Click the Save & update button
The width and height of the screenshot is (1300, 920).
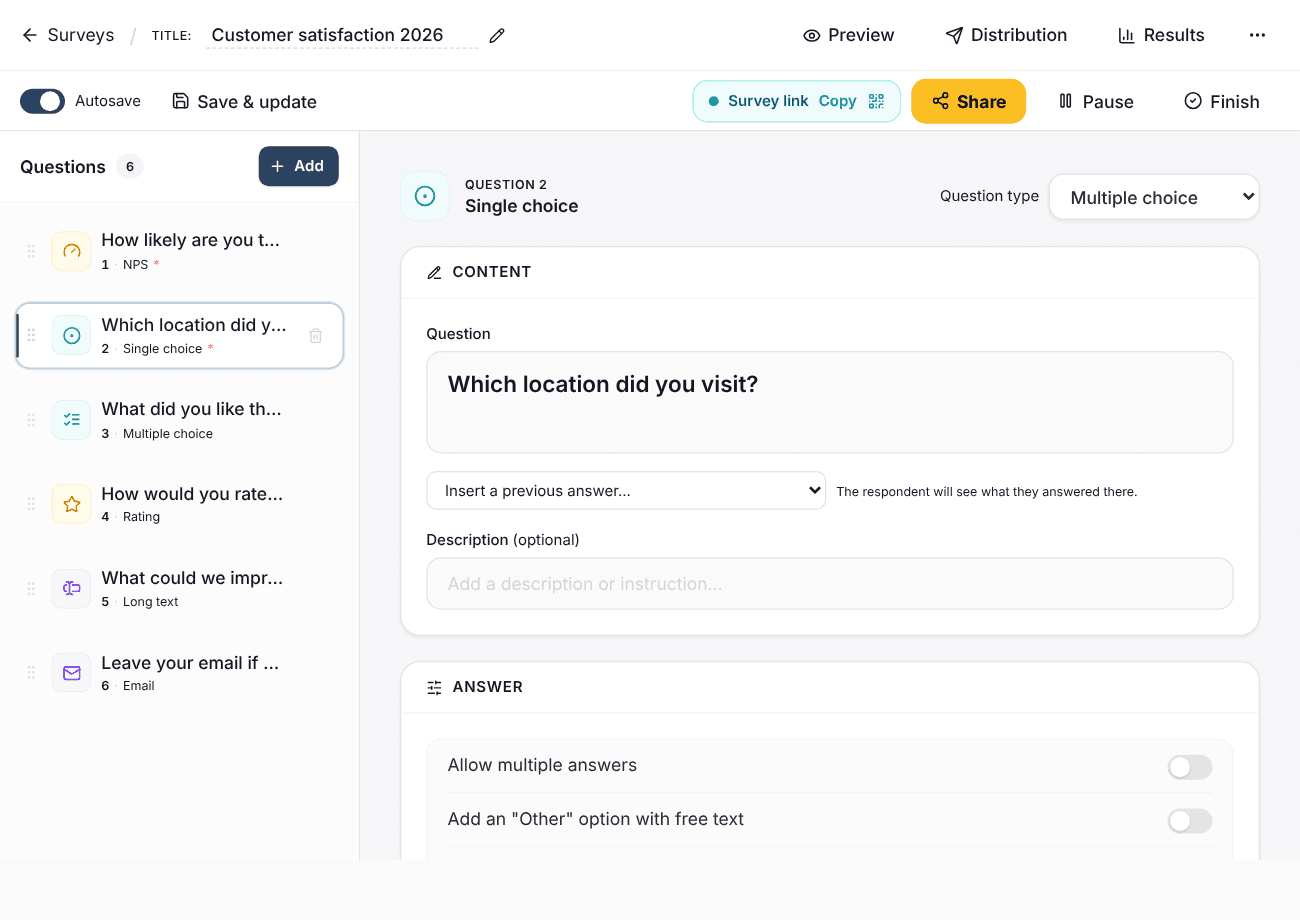point(245,101)
